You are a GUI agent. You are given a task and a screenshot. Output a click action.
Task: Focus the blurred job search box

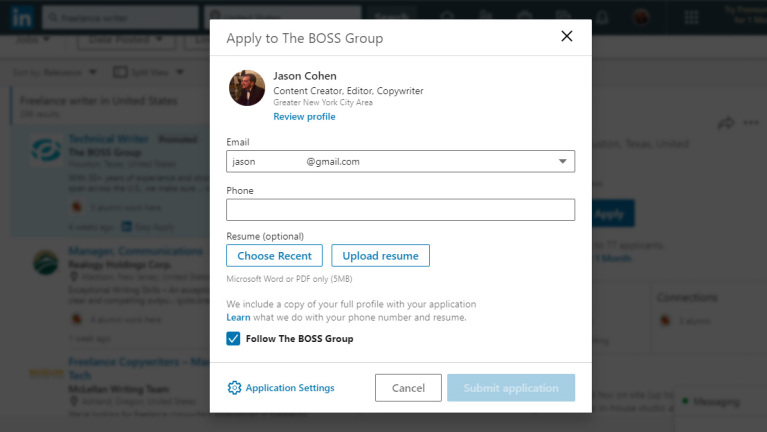(120, 18)
